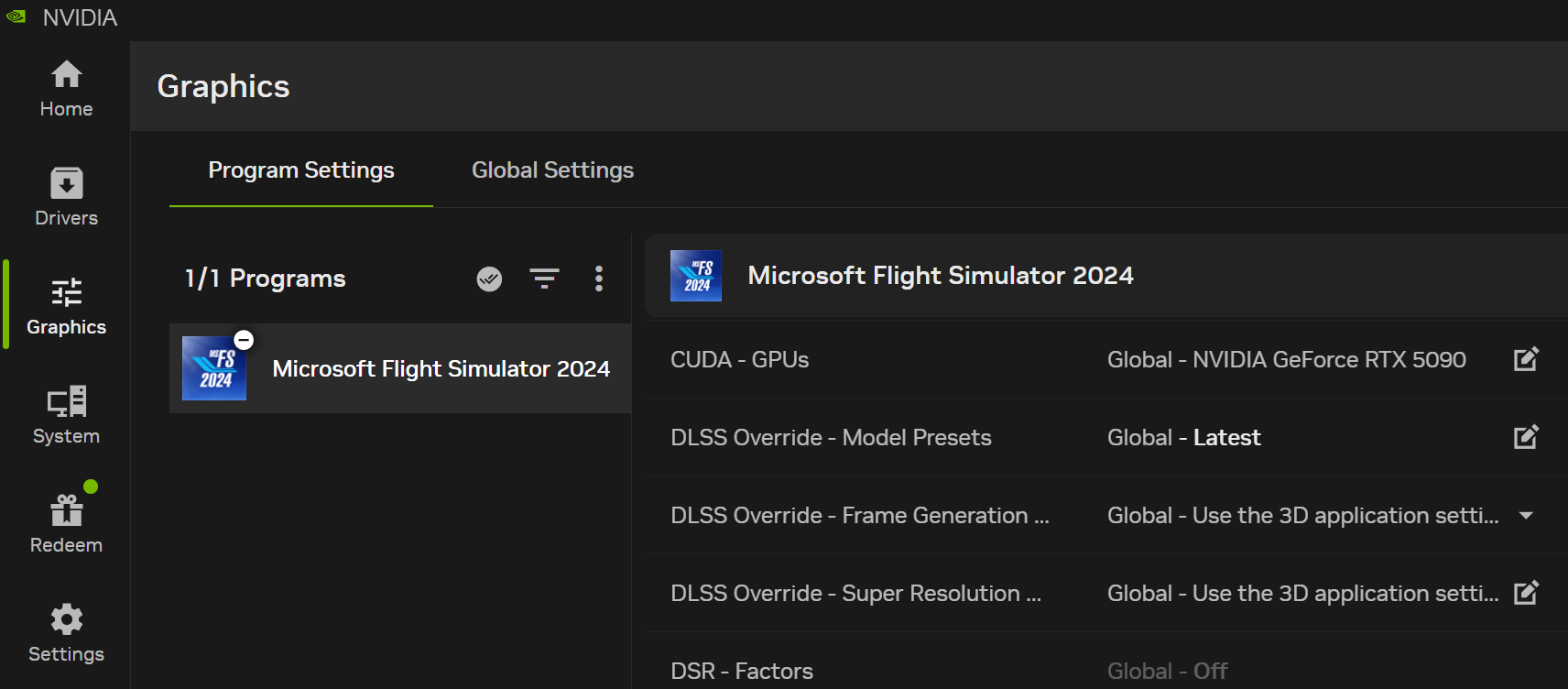Expand the DLSS Frame Generation dropdown
Image resolution: width=1568 pixels, height=689 pixels.
(x=1526, y=516)
